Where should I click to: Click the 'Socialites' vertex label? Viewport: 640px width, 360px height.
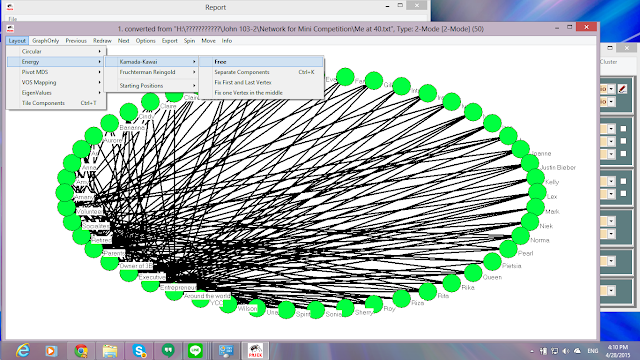pos(96,226)
